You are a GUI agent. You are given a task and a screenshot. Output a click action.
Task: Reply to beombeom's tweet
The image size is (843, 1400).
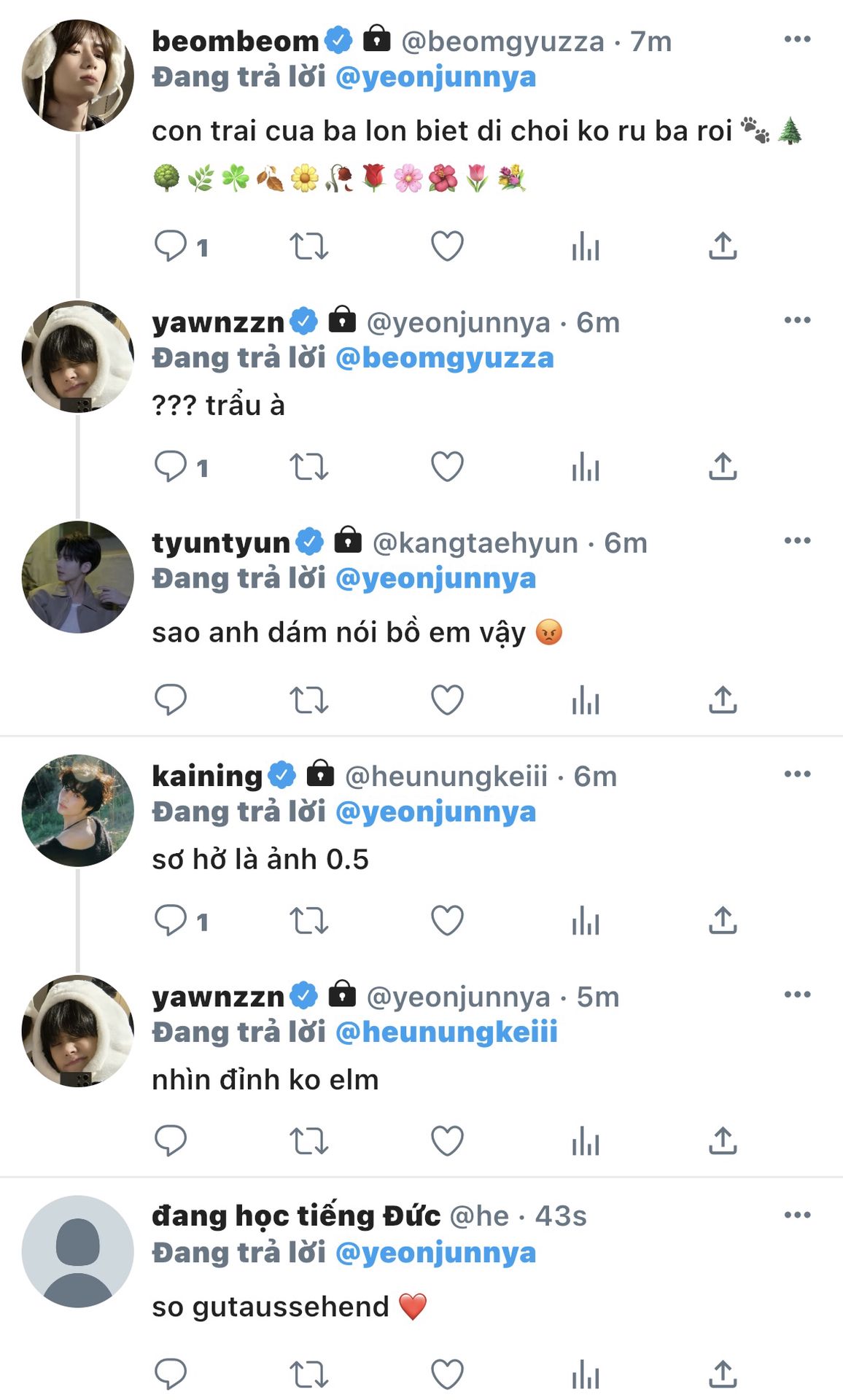171,246
